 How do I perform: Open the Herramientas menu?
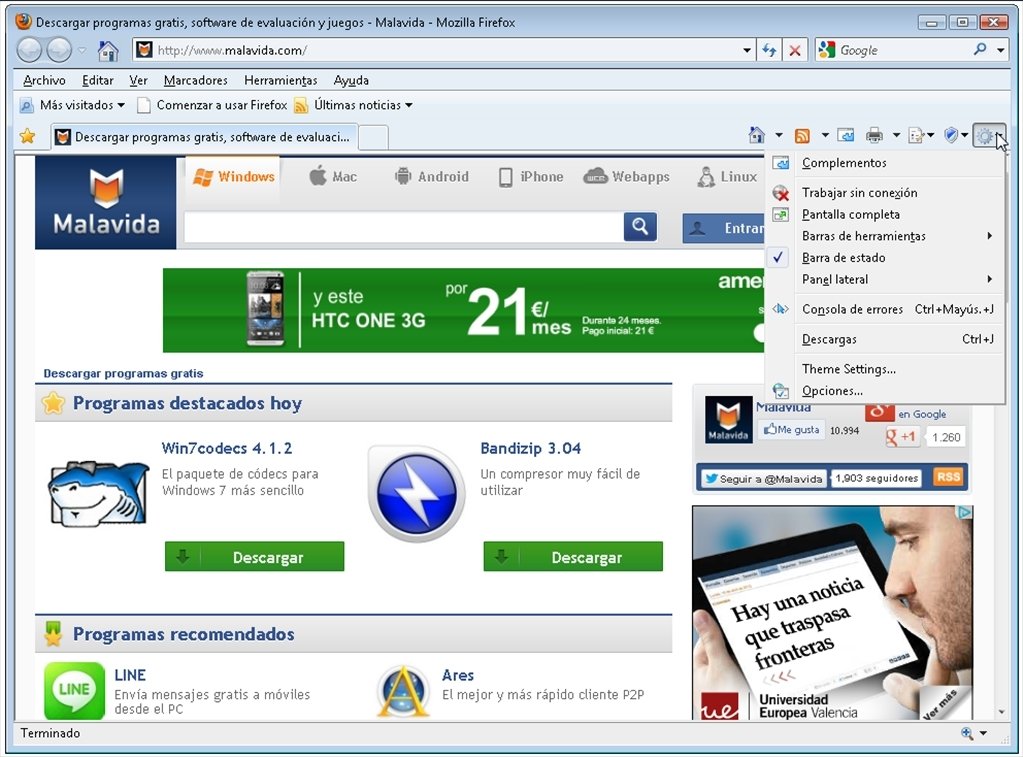point(281,80)
